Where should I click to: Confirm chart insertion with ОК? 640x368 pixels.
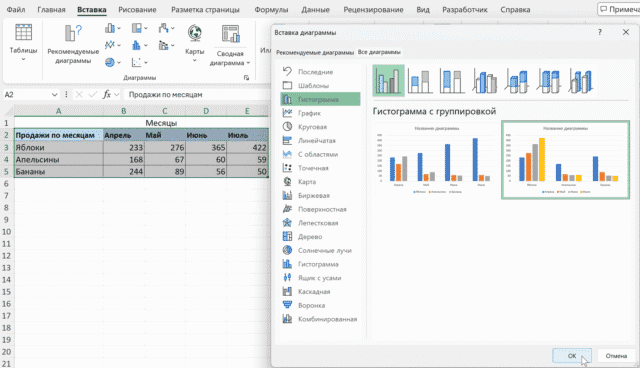coord(572,356)
